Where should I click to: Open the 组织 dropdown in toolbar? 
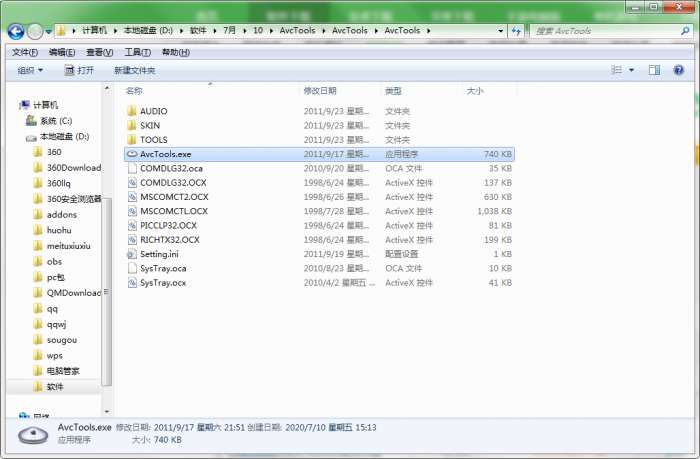pyautogui.click(x=30, y=70)
